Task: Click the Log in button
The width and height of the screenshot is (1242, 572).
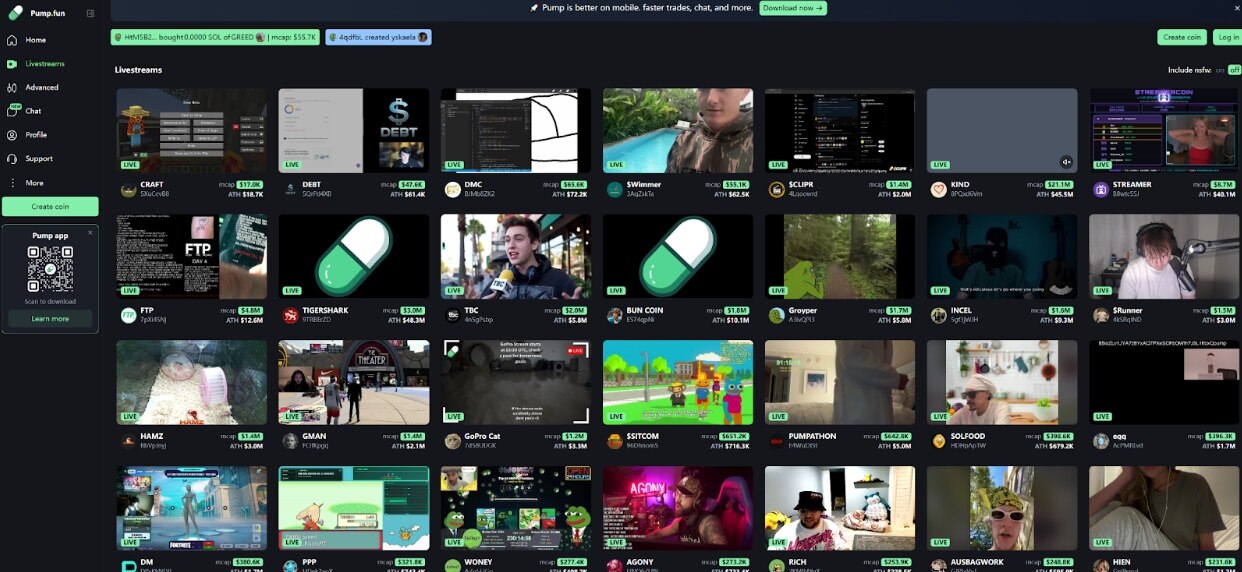Action: [1227, 37]
